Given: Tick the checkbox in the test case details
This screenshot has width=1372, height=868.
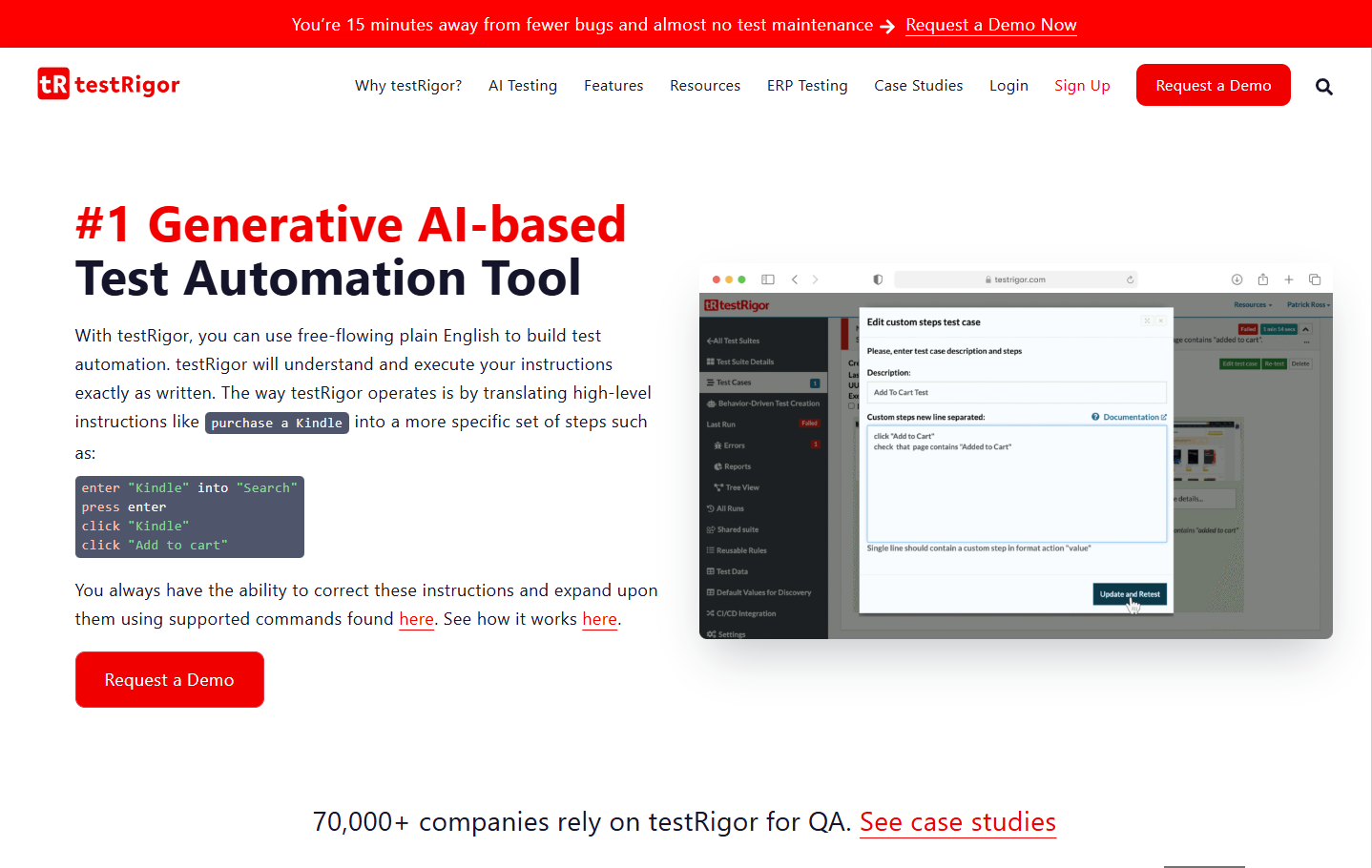Looking at the screenshot, I should [x=850, y=405].
